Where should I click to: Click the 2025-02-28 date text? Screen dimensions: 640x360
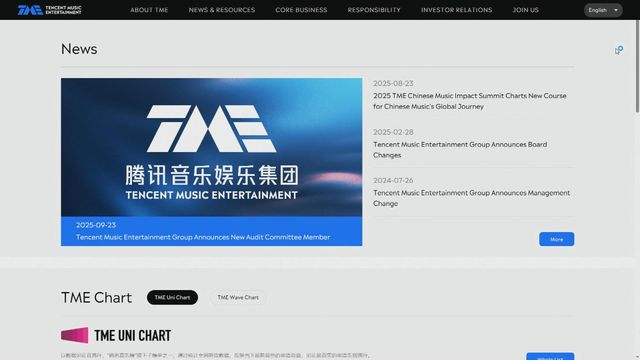tap(393, 132)
